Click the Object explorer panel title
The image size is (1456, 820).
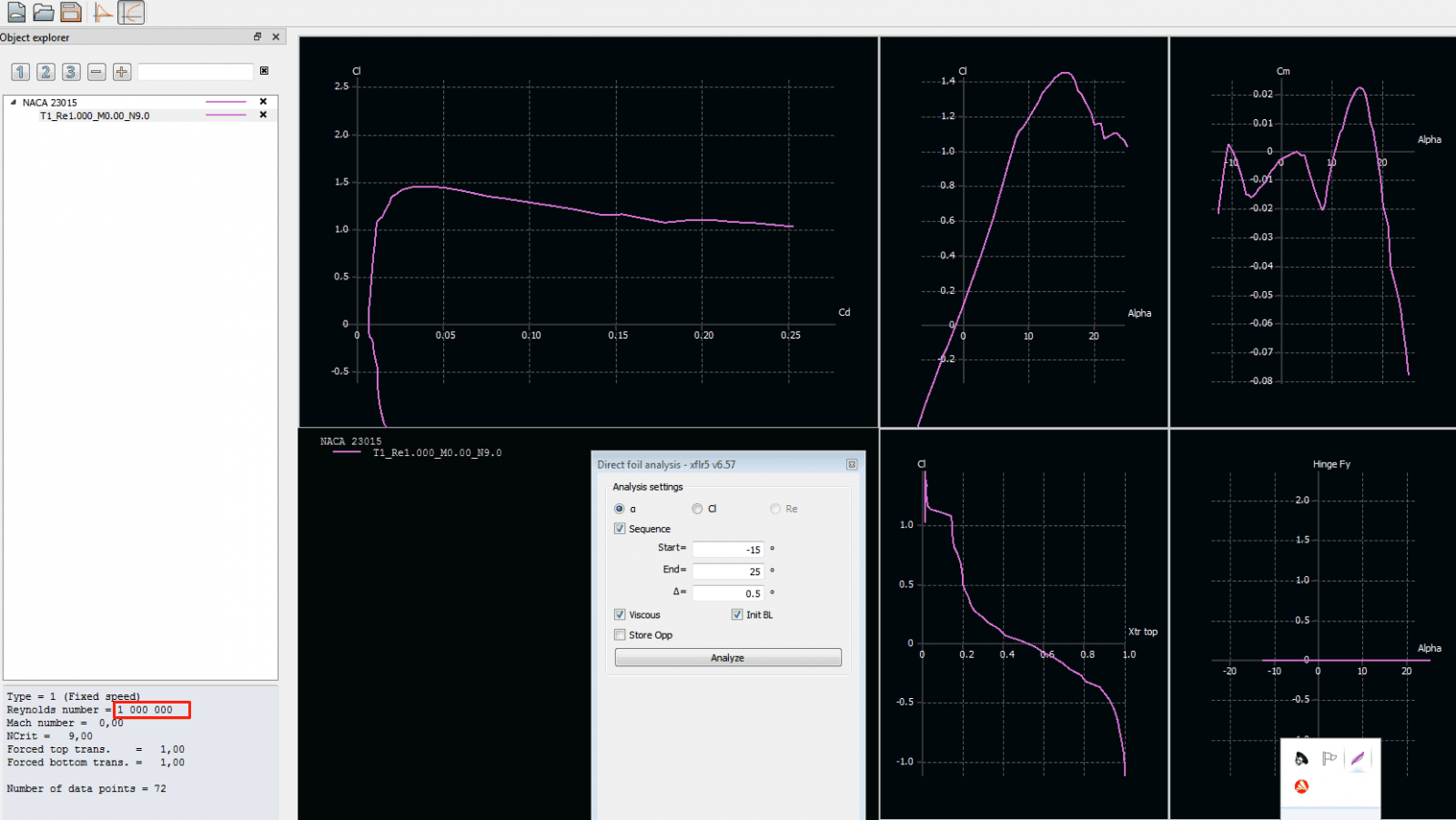point(35,37)
